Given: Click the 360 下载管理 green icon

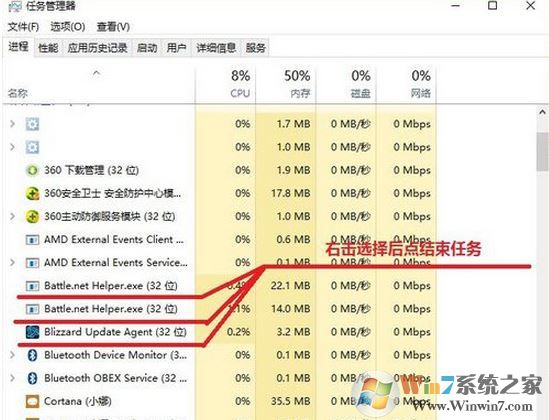Looking at the screenshot, I should click(33, 170).
